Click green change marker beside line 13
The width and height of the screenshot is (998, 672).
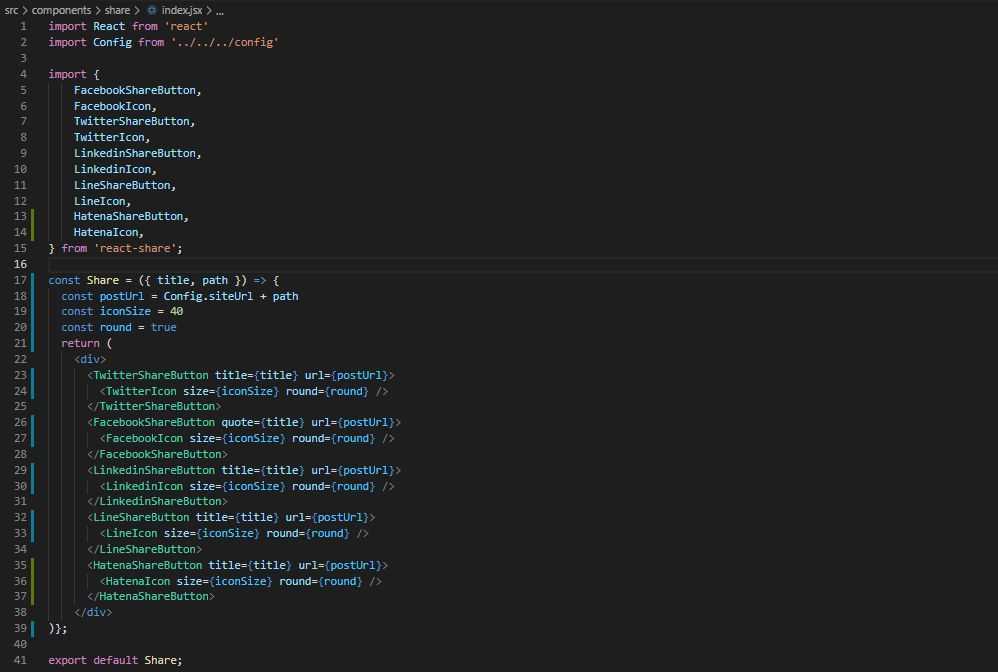pyautogui.click(x=32, y=216)
